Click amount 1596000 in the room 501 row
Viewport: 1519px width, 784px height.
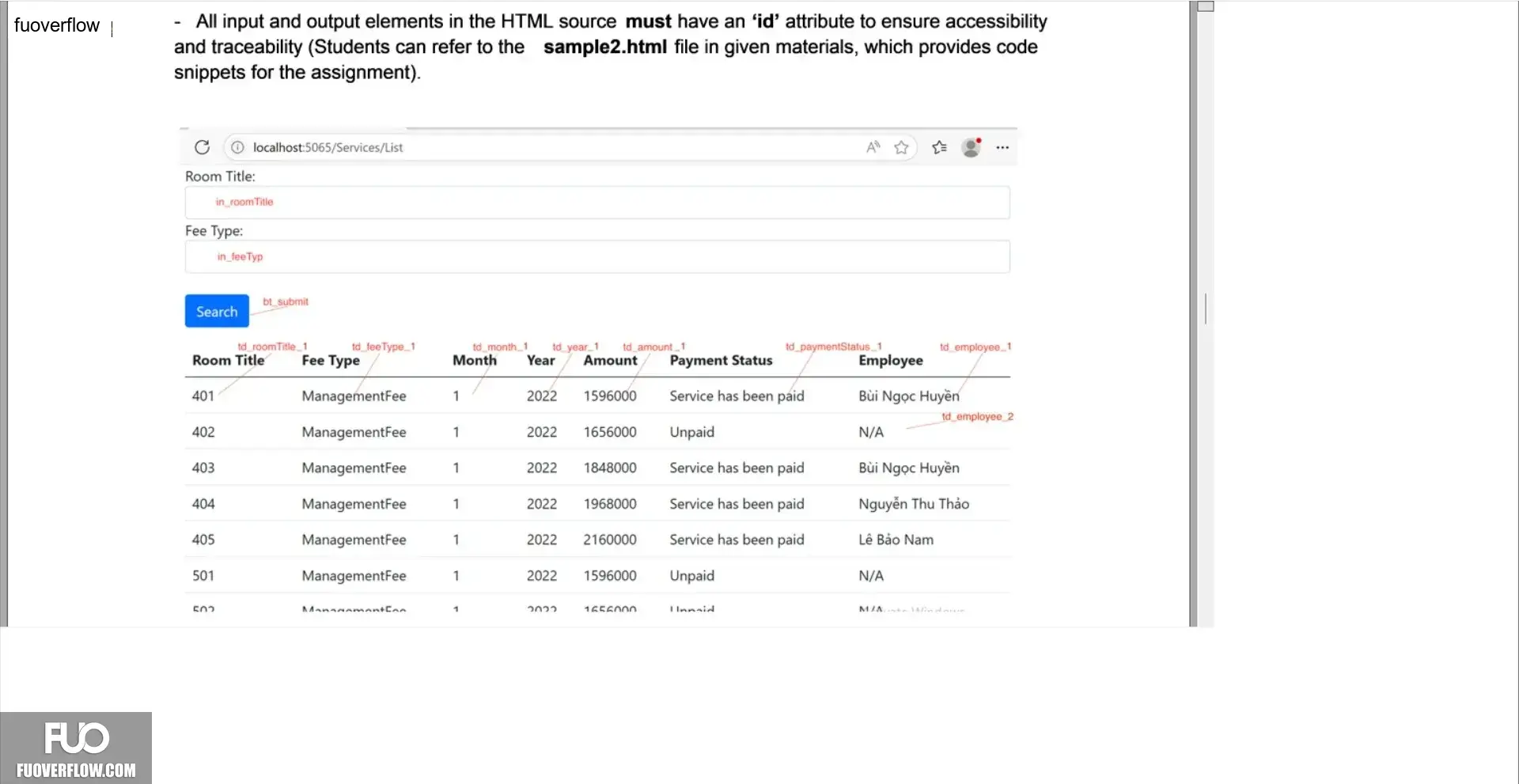610,576
